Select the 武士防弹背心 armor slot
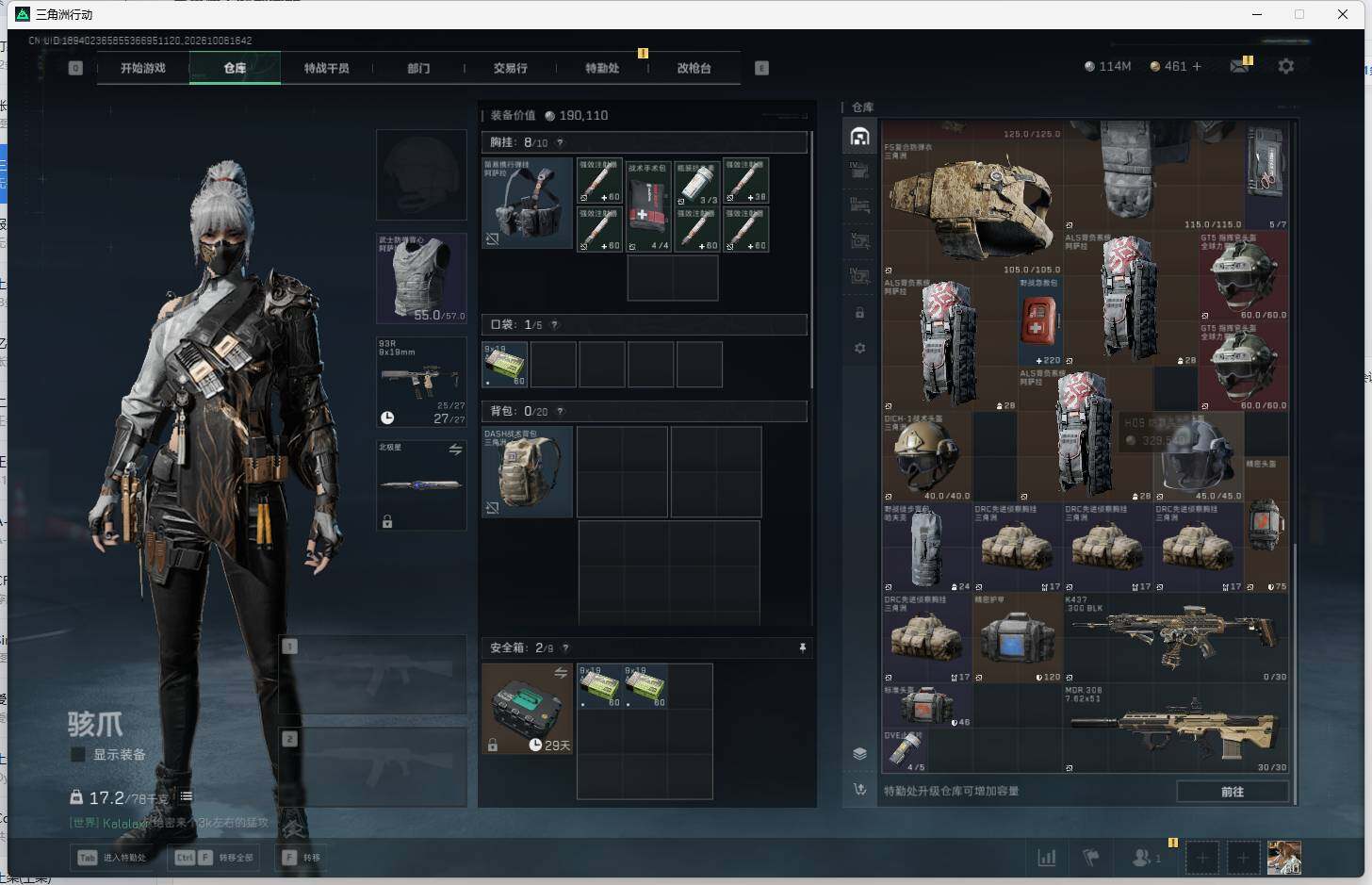The width and height of the screenshot is (1372, 885). tap(421, 278)
